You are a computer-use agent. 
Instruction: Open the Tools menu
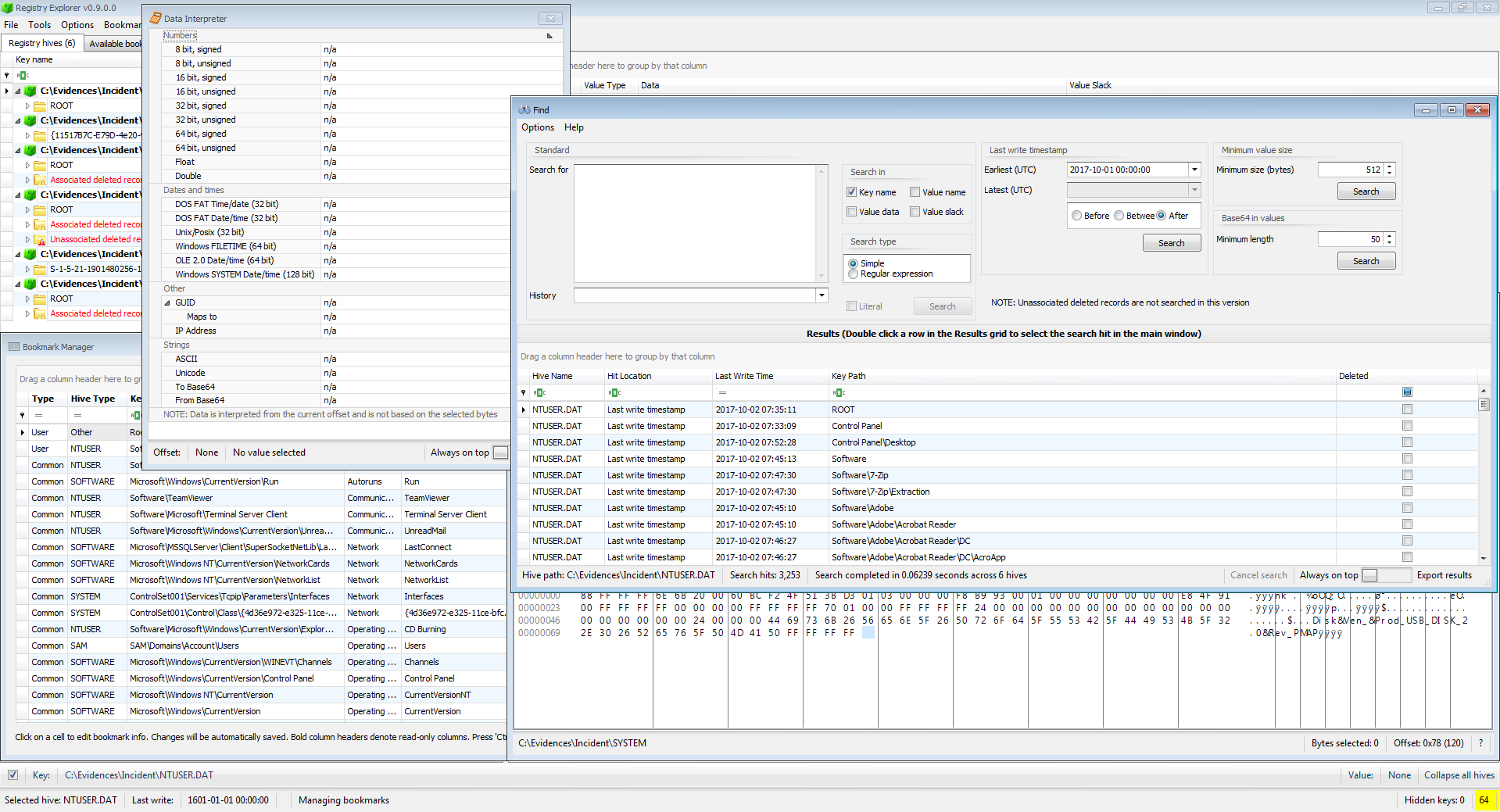[x=39, y=25]
